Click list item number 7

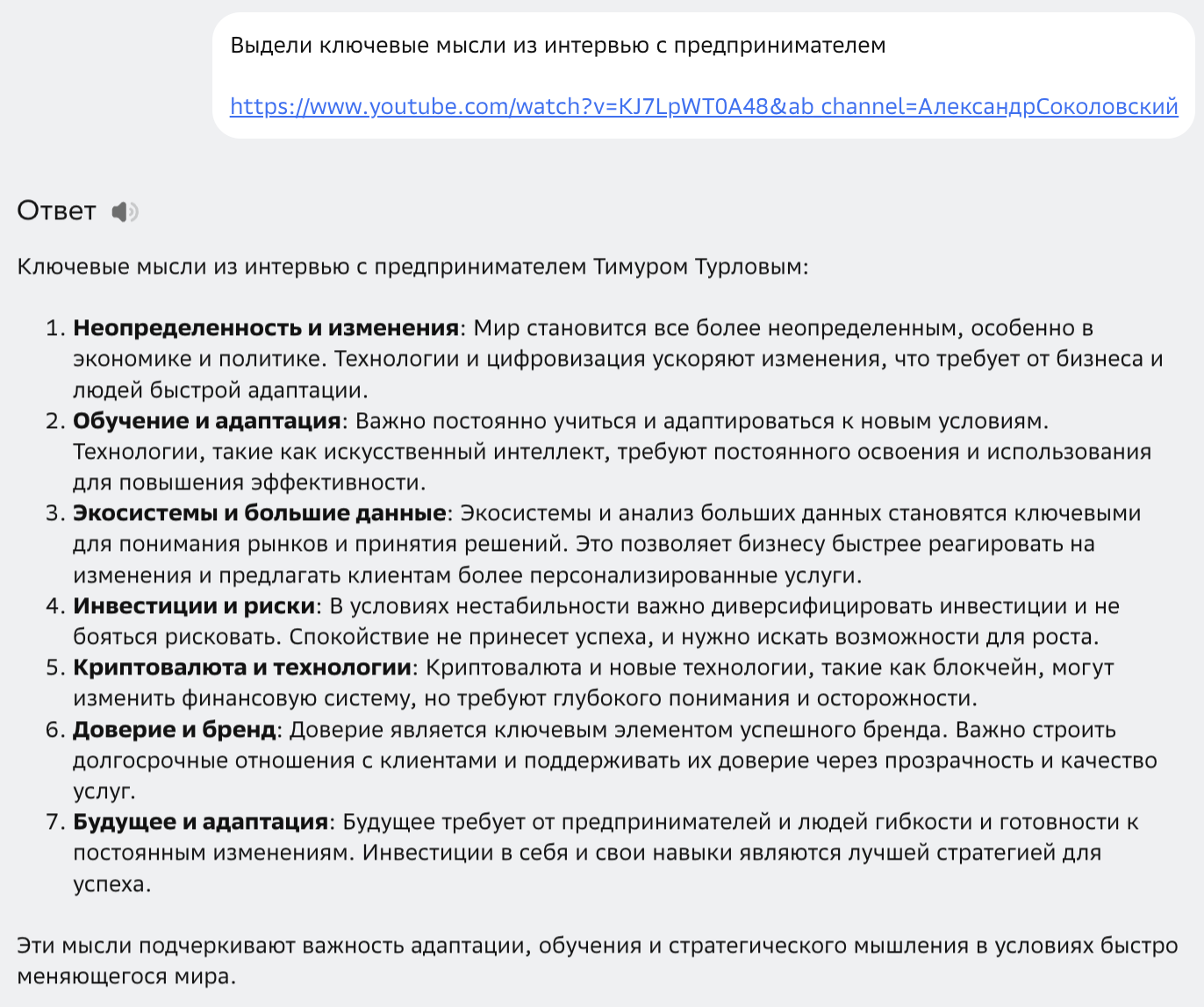click(54, 822)
